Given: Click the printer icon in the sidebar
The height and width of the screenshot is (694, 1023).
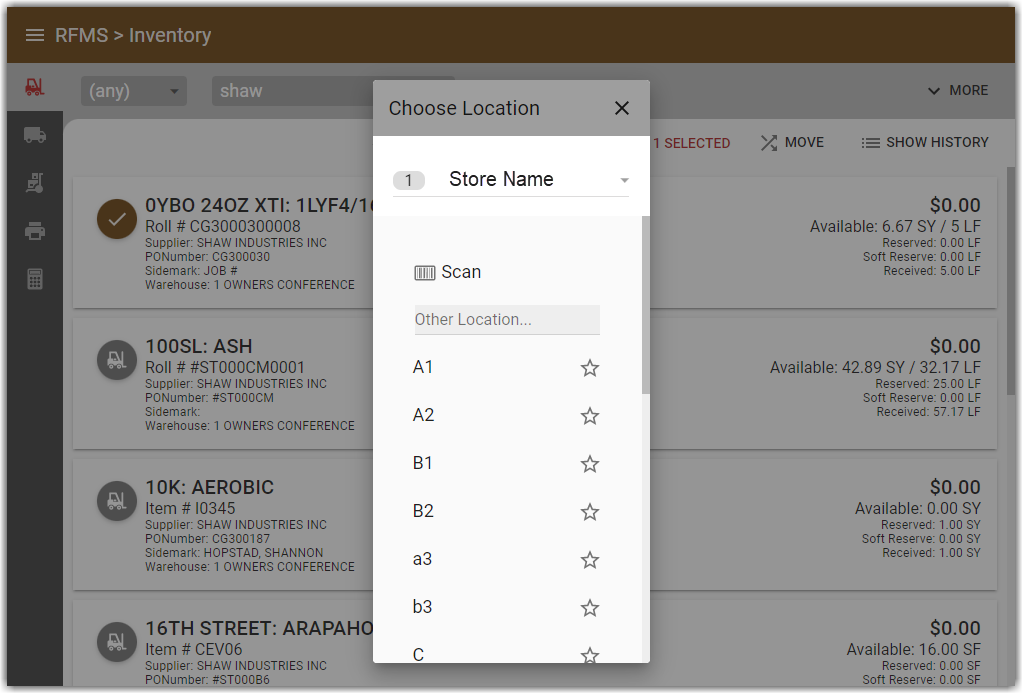Looking at the screenshot, I should coord(36,230).
